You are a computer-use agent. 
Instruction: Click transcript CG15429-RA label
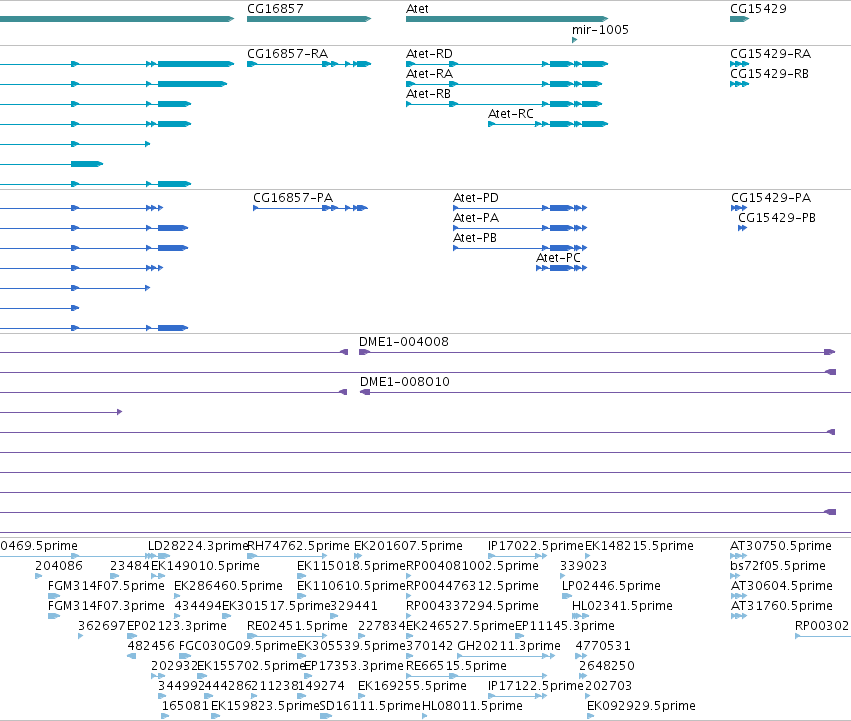point(771,54)
